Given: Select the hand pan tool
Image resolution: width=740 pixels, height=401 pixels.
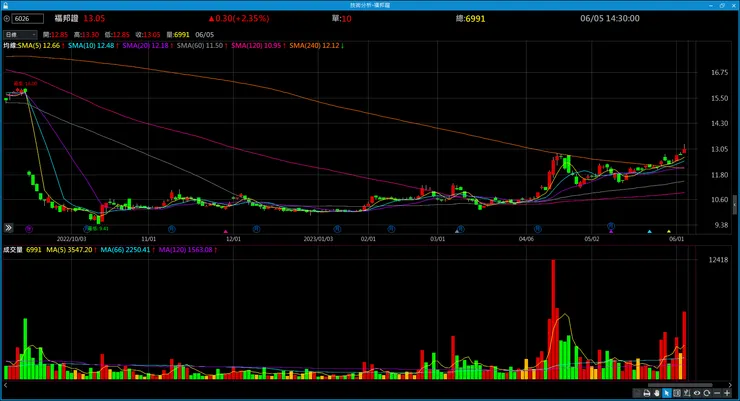Looking at the screenshot, I should pyautogui.click(x=656, y=393).
